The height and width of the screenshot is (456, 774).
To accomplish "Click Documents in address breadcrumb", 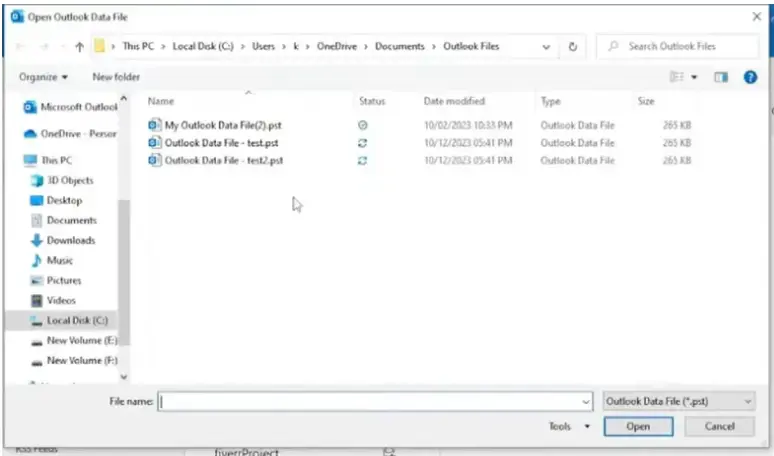I will 400,46.
